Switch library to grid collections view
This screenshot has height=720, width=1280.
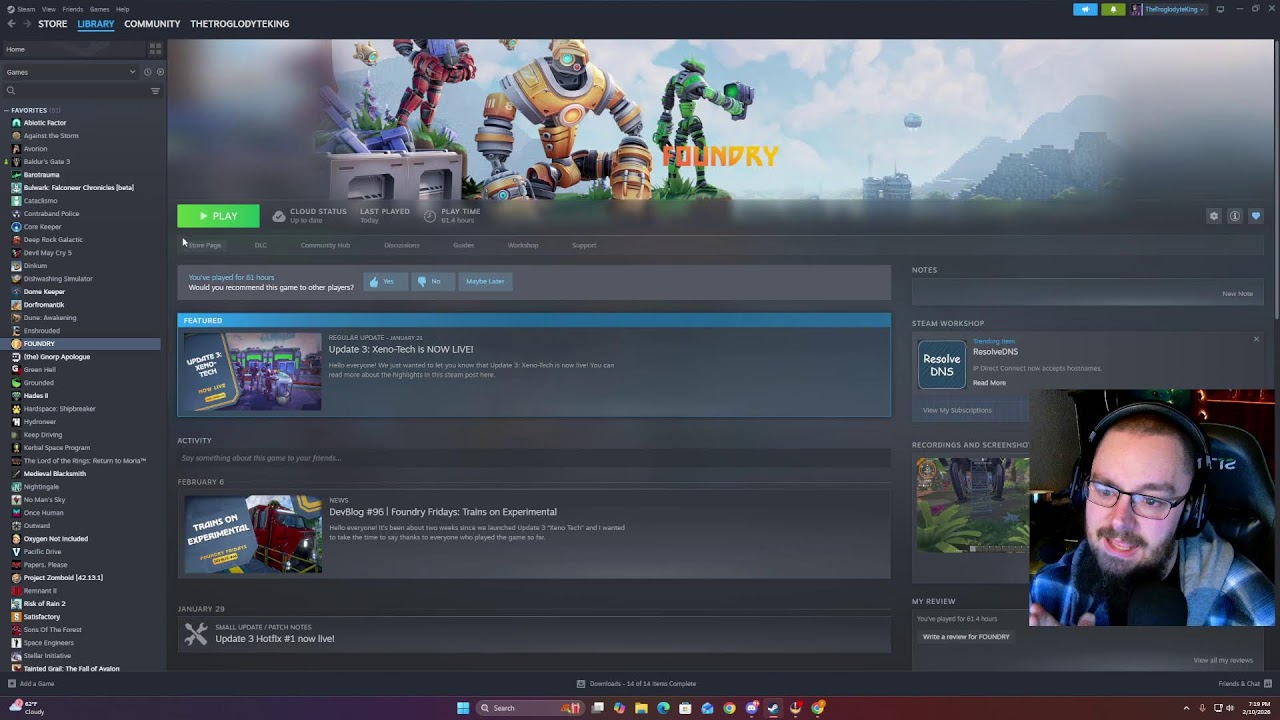155,48
